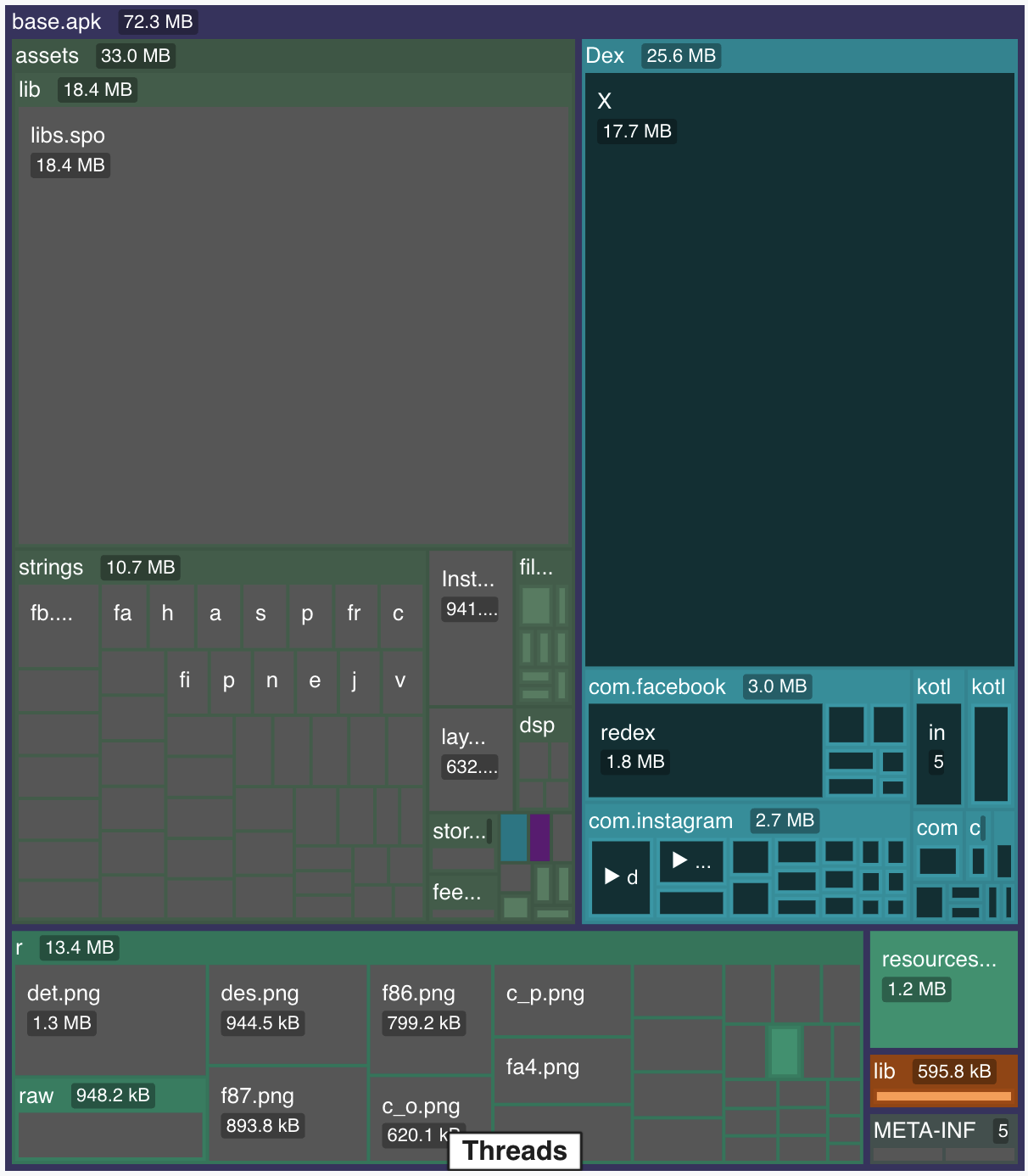
Task: Select the des.png 944.5 kB block
Action: (x=288, y=1014)
